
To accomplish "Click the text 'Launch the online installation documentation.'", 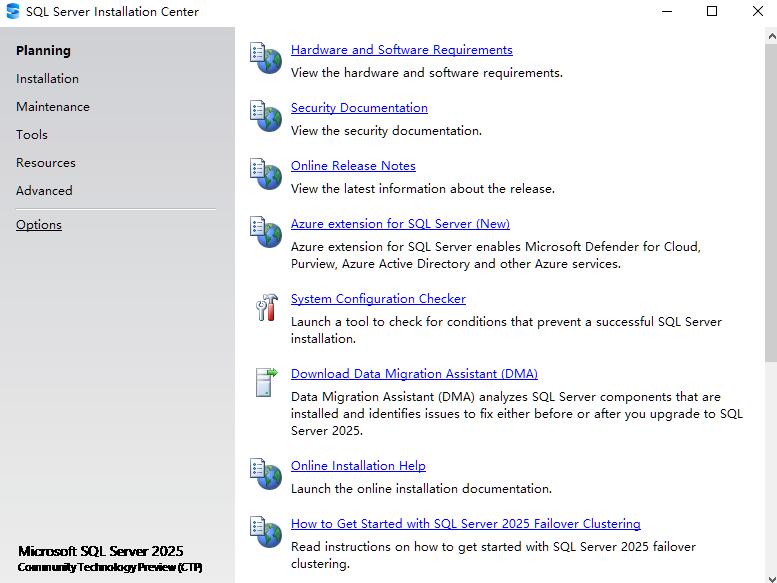I will pos(421,489).
